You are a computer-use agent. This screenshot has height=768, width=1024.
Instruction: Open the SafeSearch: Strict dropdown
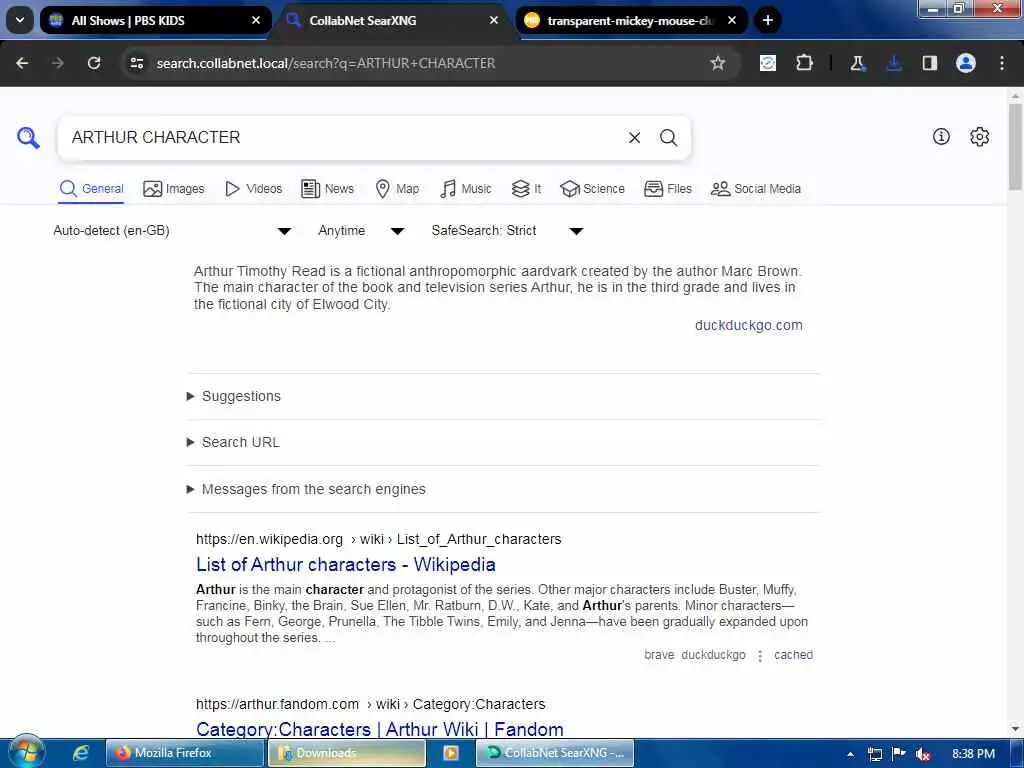(x=507, y=231)
